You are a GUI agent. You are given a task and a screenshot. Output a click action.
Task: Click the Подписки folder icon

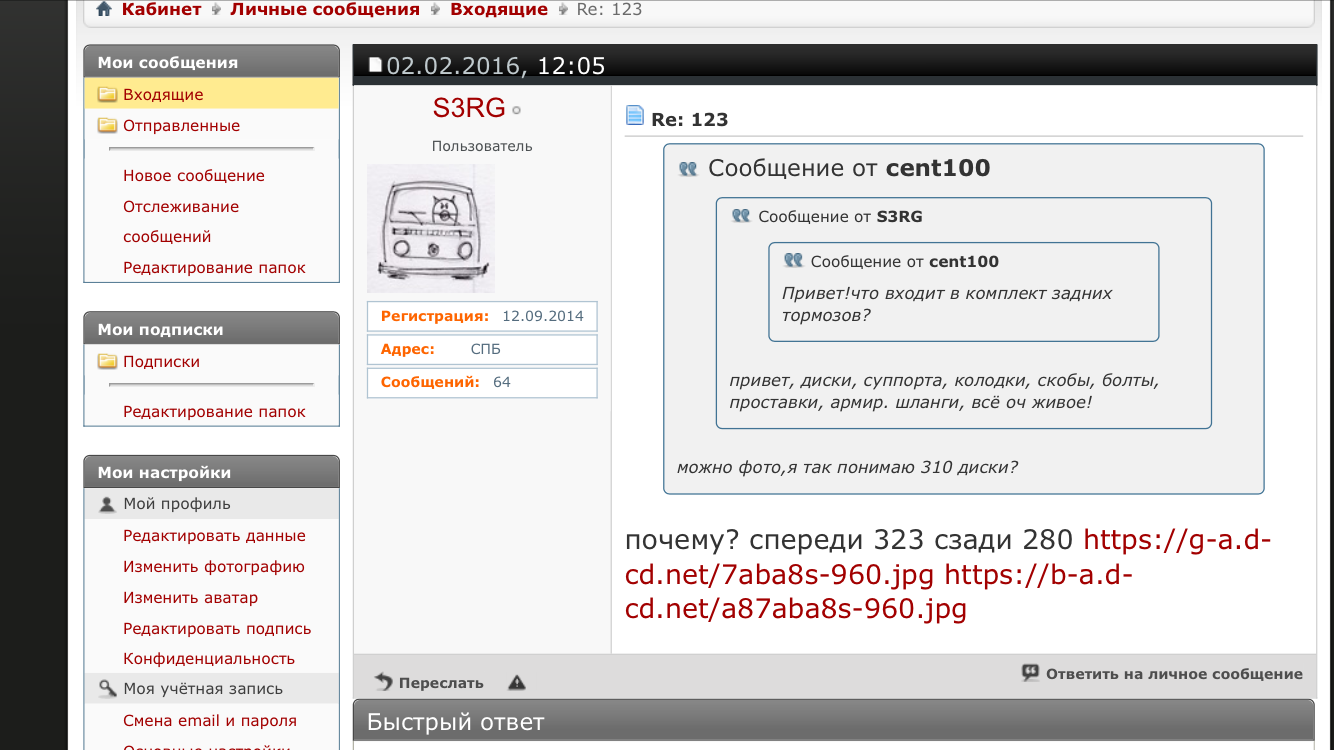(x=107, y=362)
